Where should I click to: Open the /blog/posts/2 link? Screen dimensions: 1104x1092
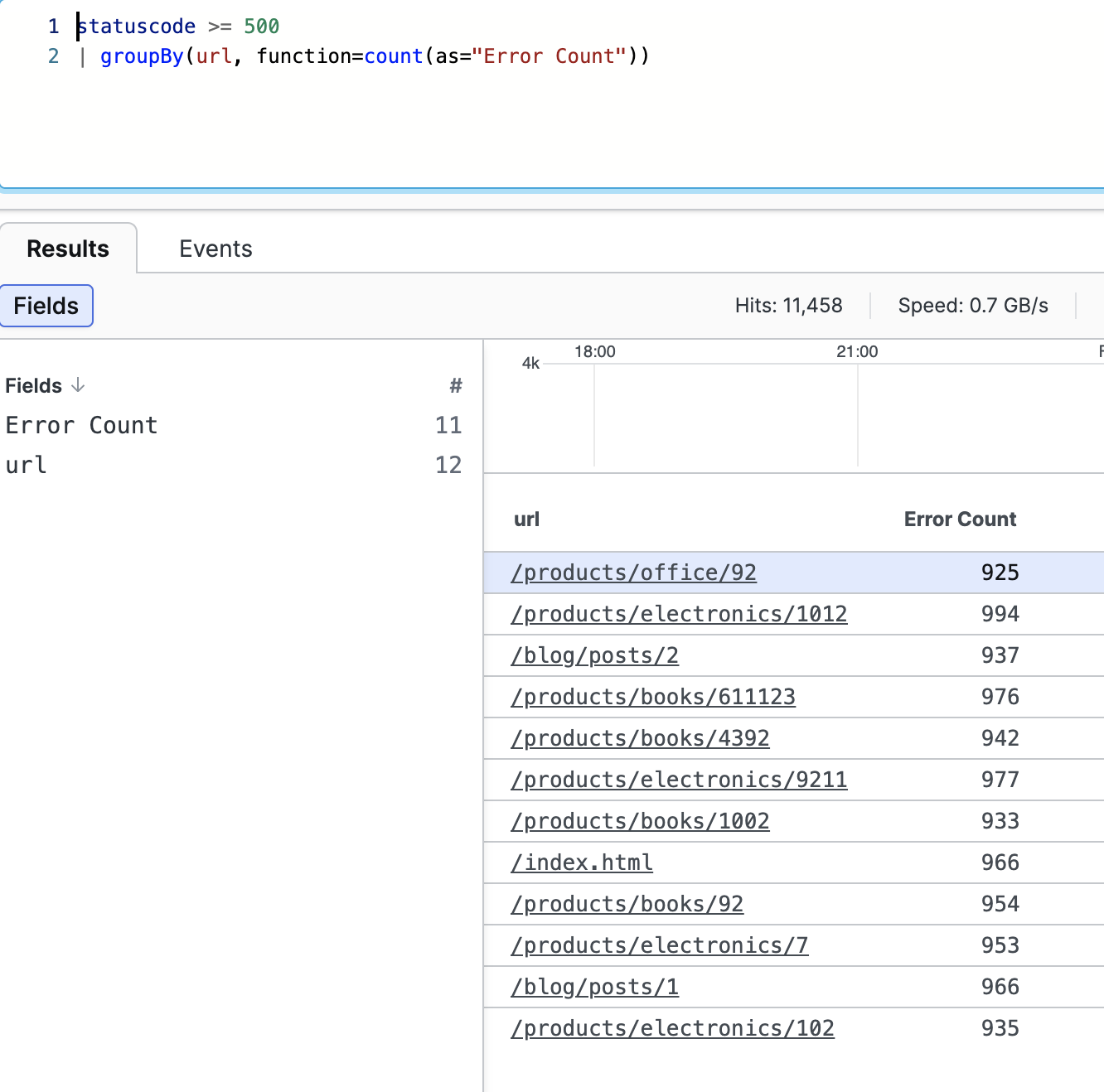(x=594, y=655)
